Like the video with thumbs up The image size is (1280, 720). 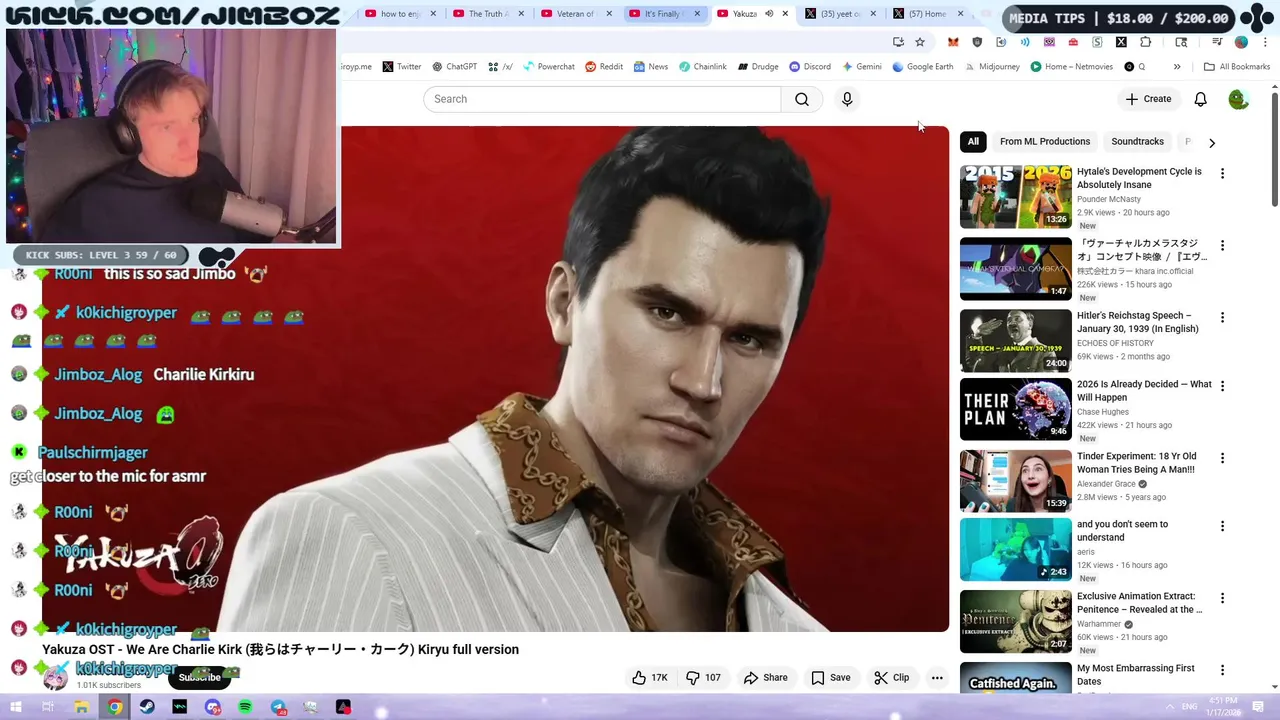point(649,677)
